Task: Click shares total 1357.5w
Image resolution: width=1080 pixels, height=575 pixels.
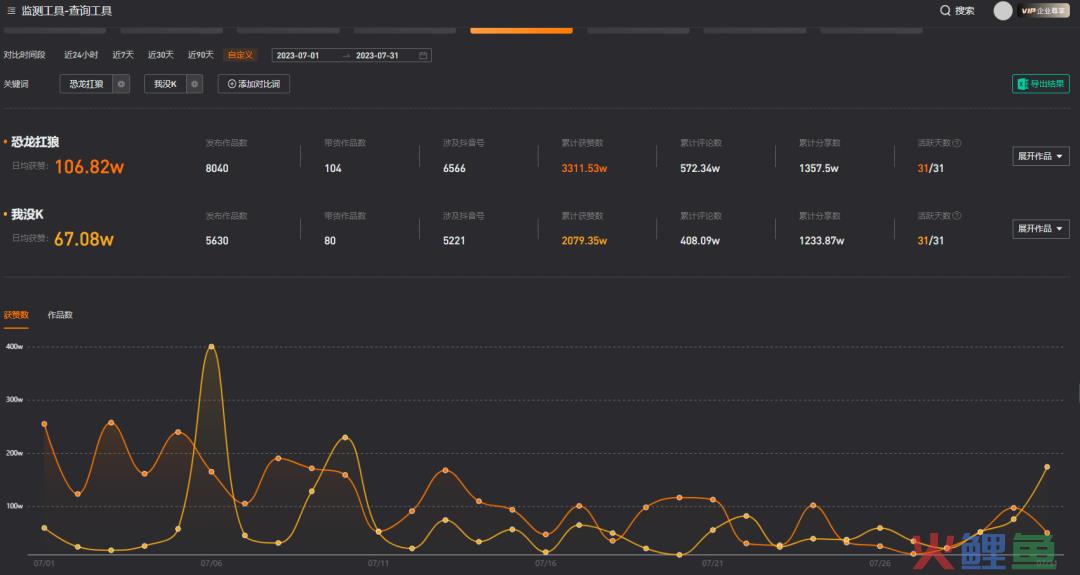Action: click(819, 168)
